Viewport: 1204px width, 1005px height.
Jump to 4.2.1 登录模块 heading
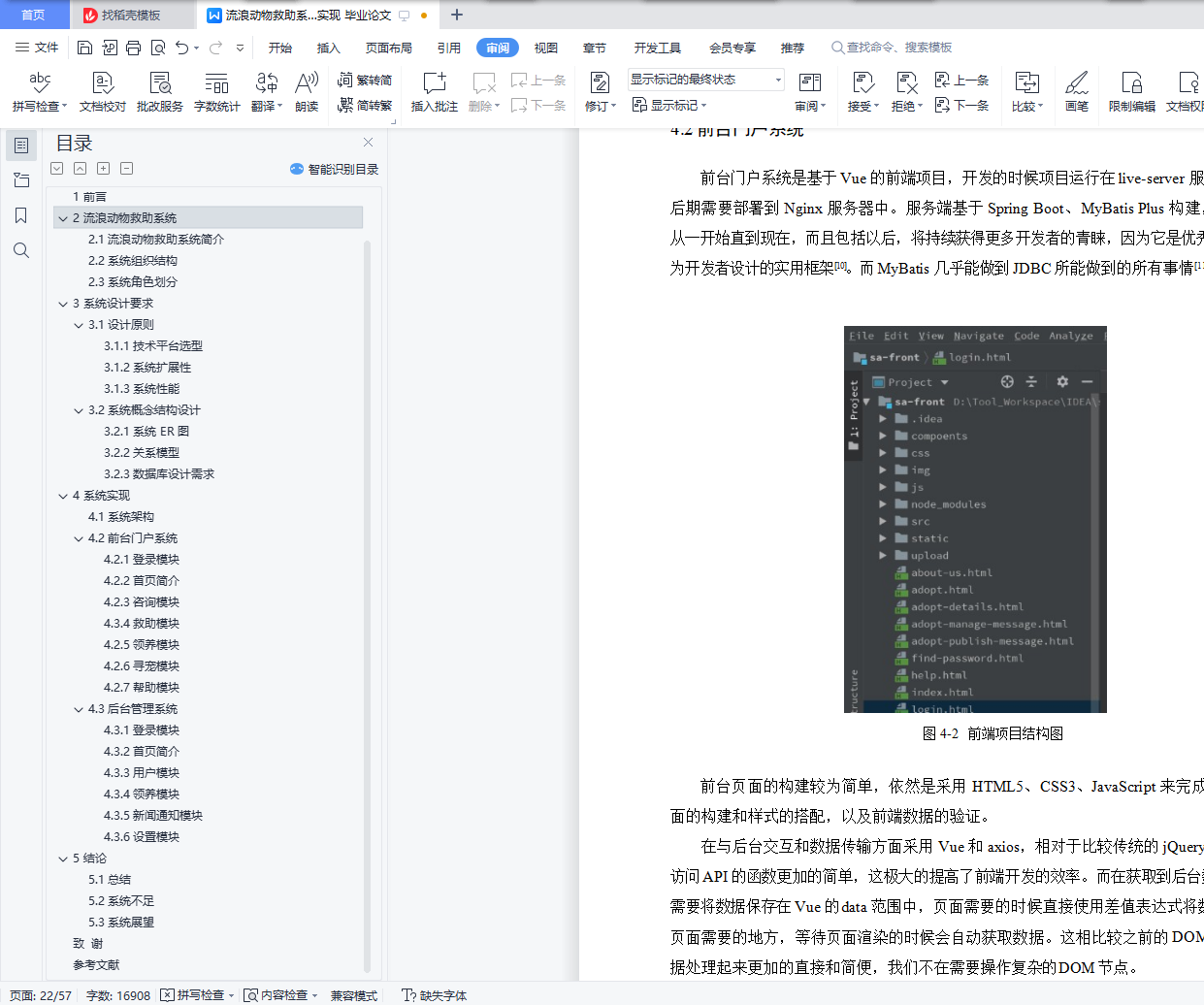142,560
